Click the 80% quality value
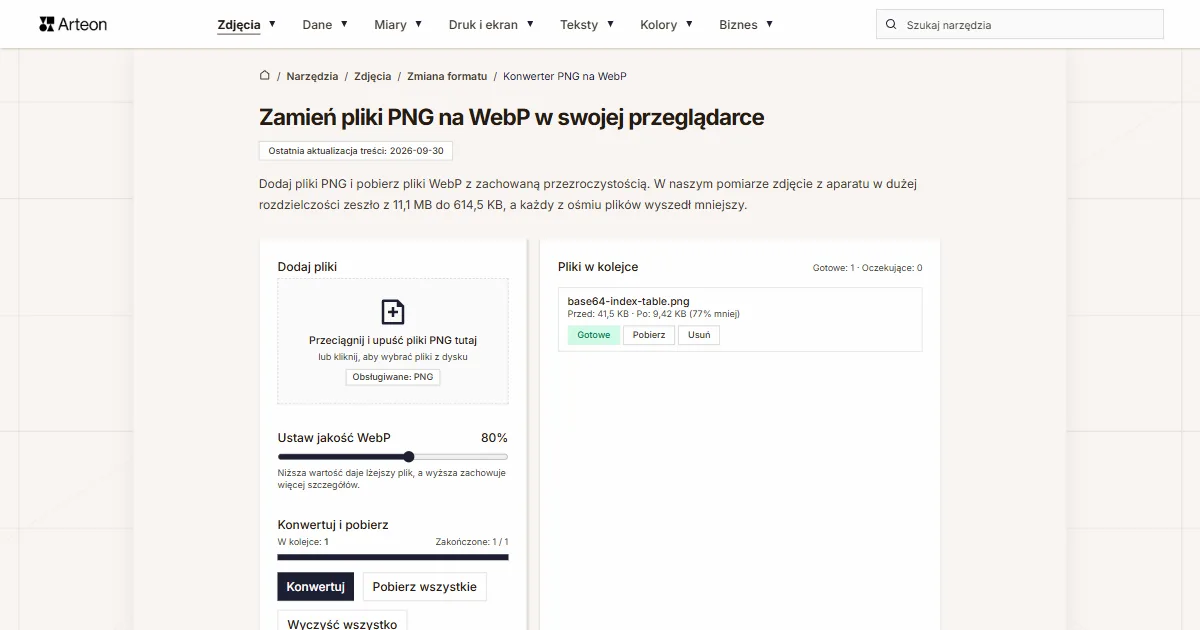This screenshot has height=630, width=1200. [x=494, y=438]
